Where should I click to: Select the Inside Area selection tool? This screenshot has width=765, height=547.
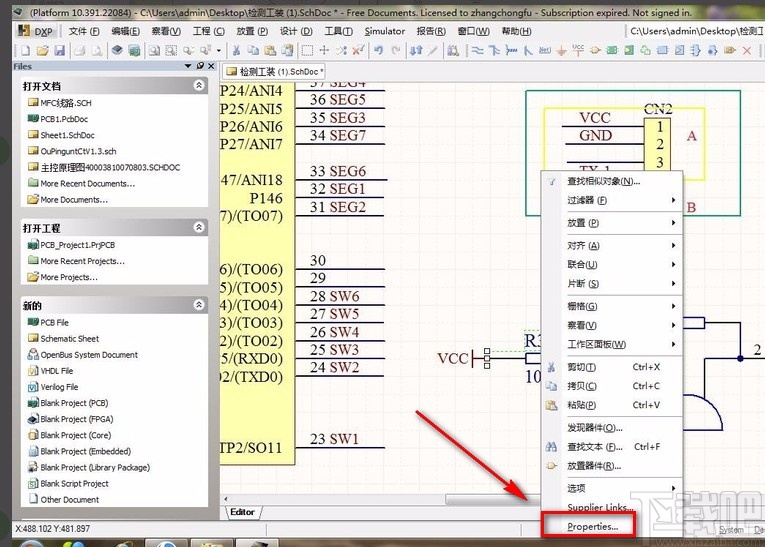tap(307, 50)
